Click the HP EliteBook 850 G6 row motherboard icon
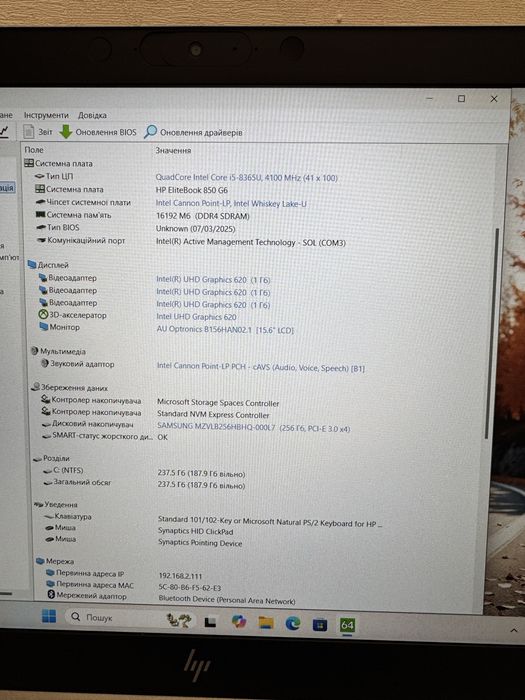 click(40, 189)
